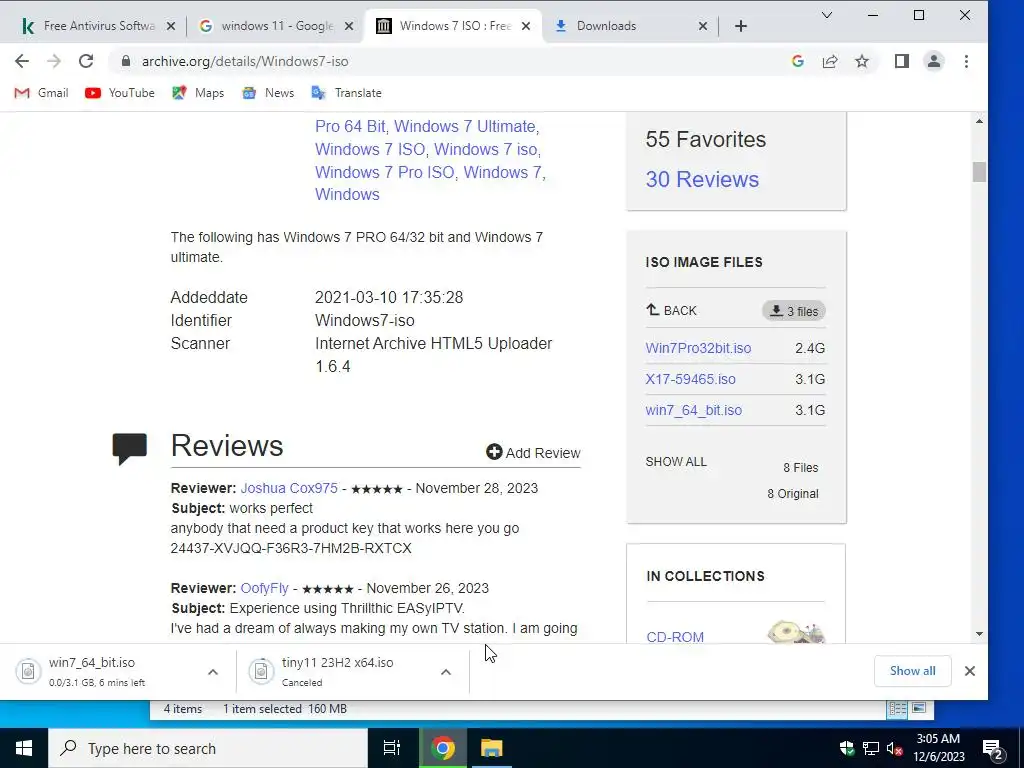The height and width of the screenshot is (768, 1024).
Task: Open the Chrome profile avatar
Action: pyautogui.click(x=934, y=61)
